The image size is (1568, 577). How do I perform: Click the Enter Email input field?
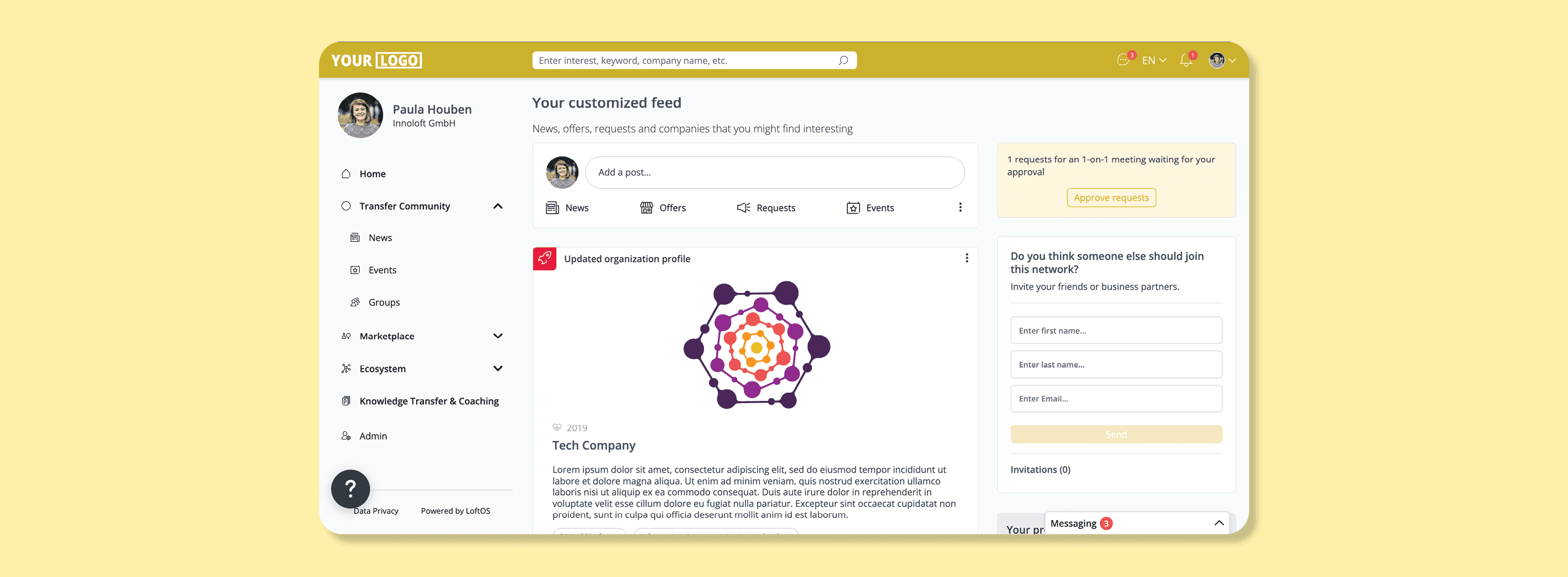coord(1116,399)
